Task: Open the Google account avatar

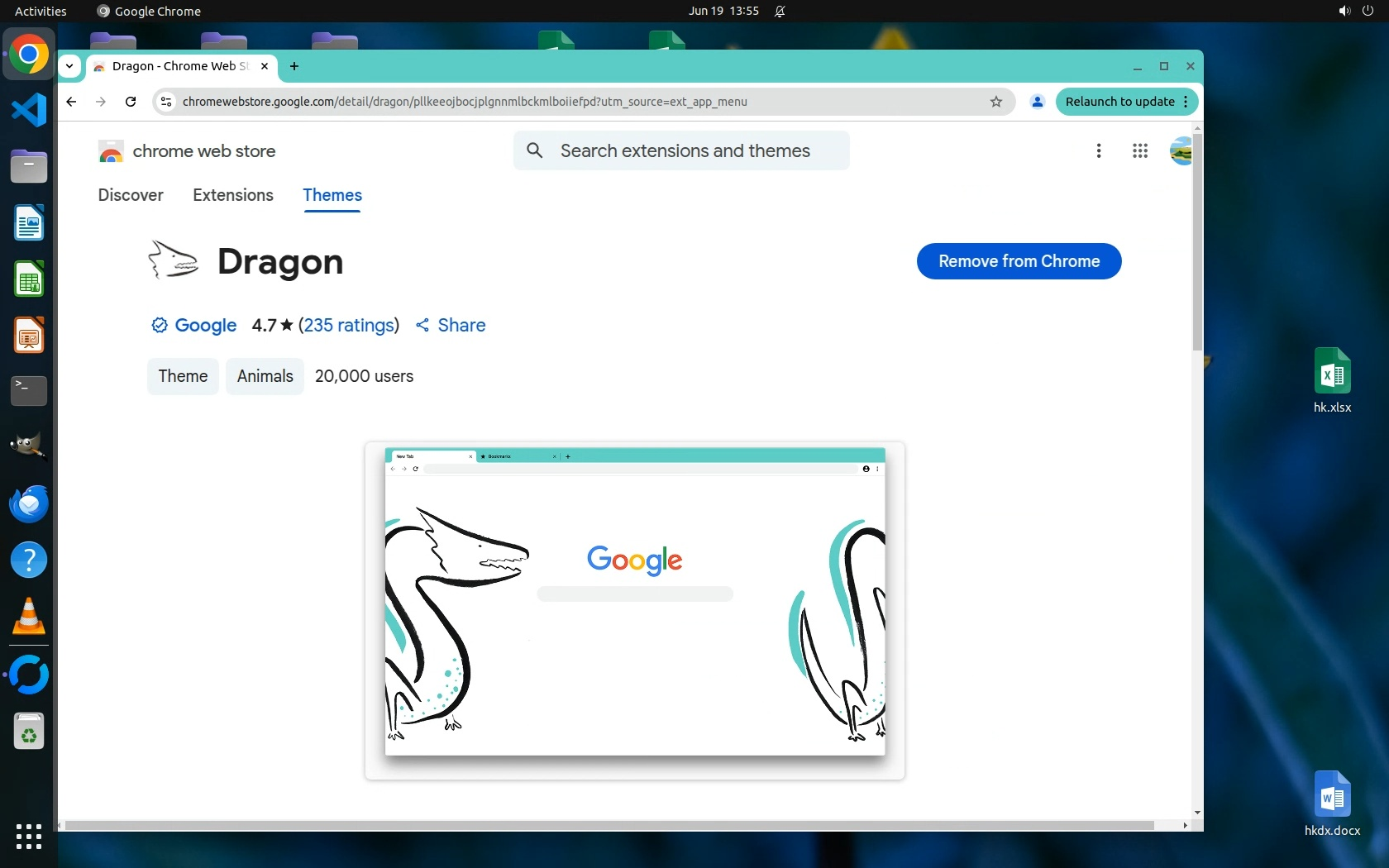Action: (1181, 150)
